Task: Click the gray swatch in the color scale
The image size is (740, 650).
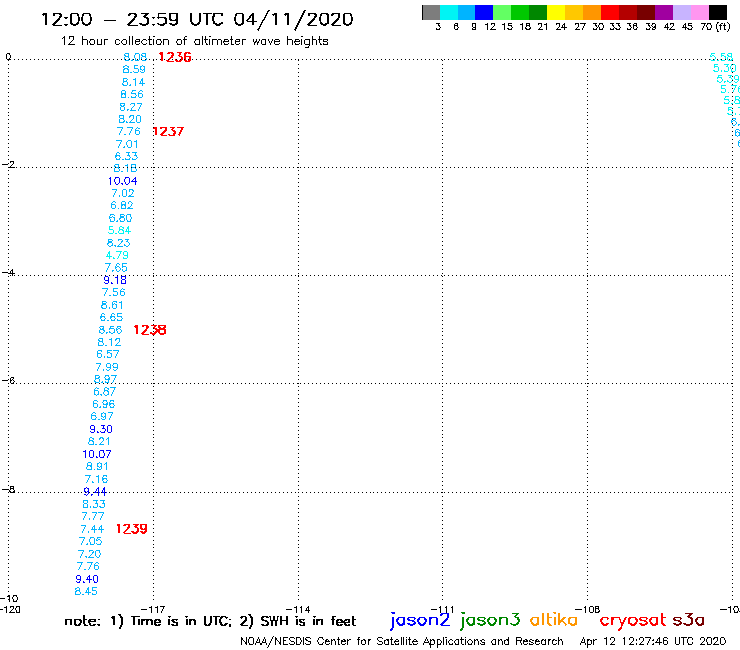Action: point(431,12)
